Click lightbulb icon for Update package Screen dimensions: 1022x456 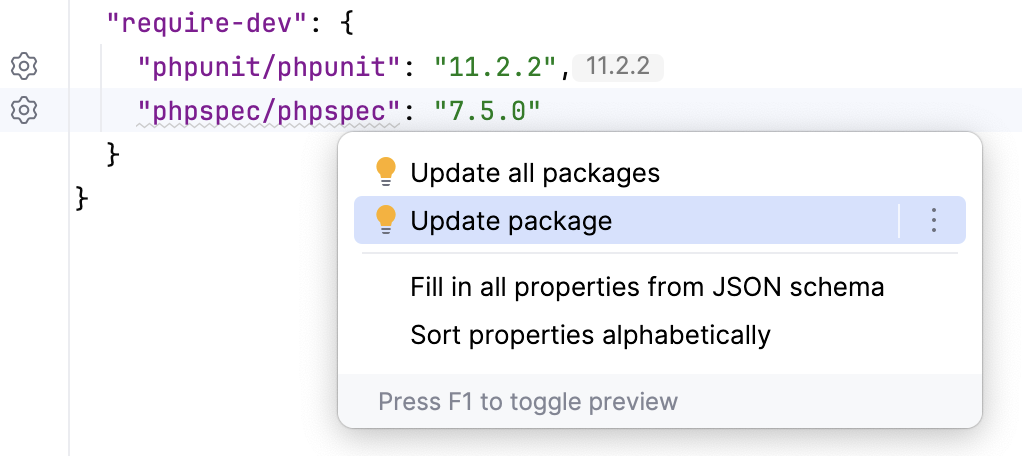point(386,220)
